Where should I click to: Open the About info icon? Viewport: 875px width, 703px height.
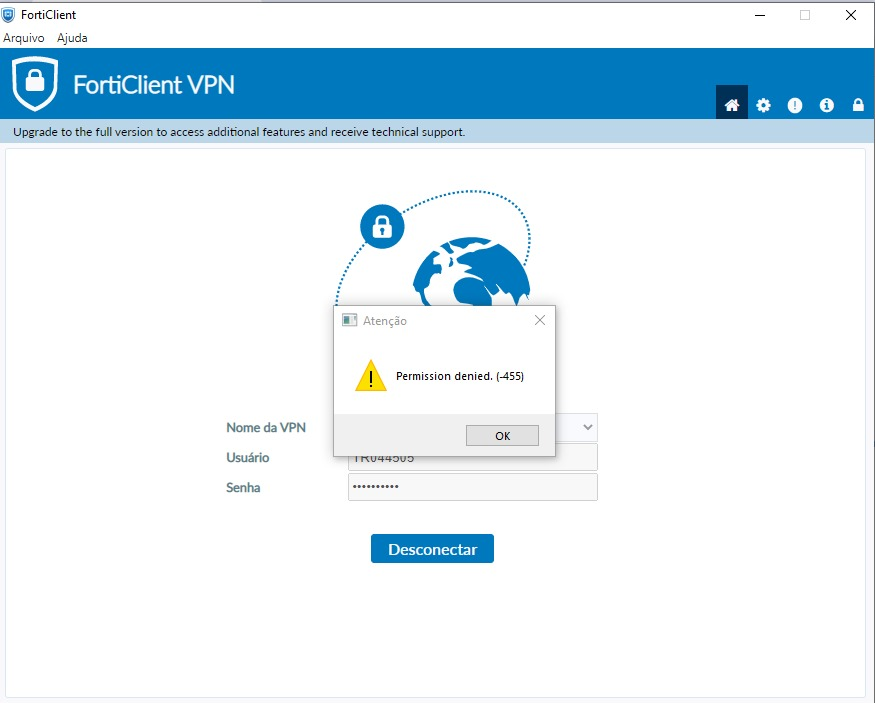[826, 105]
